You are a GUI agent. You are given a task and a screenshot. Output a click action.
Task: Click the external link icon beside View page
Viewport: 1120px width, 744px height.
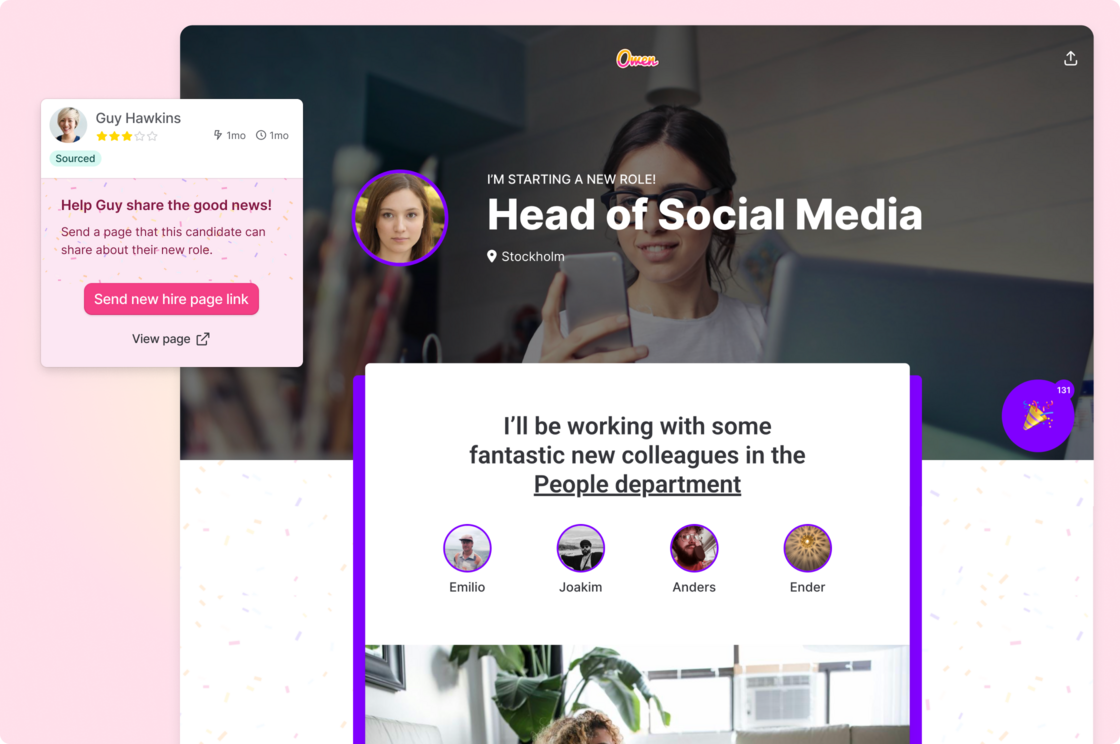point(203,339)
